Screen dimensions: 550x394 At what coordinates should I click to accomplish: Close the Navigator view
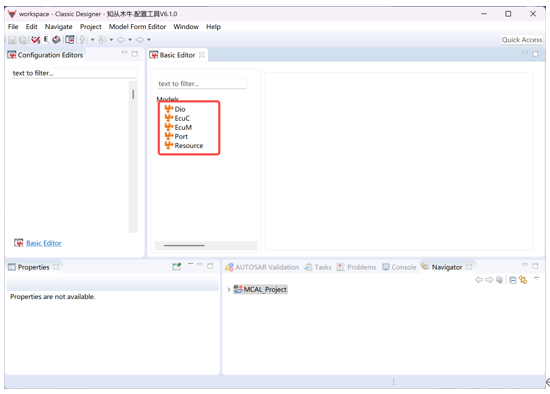point(469,267)
